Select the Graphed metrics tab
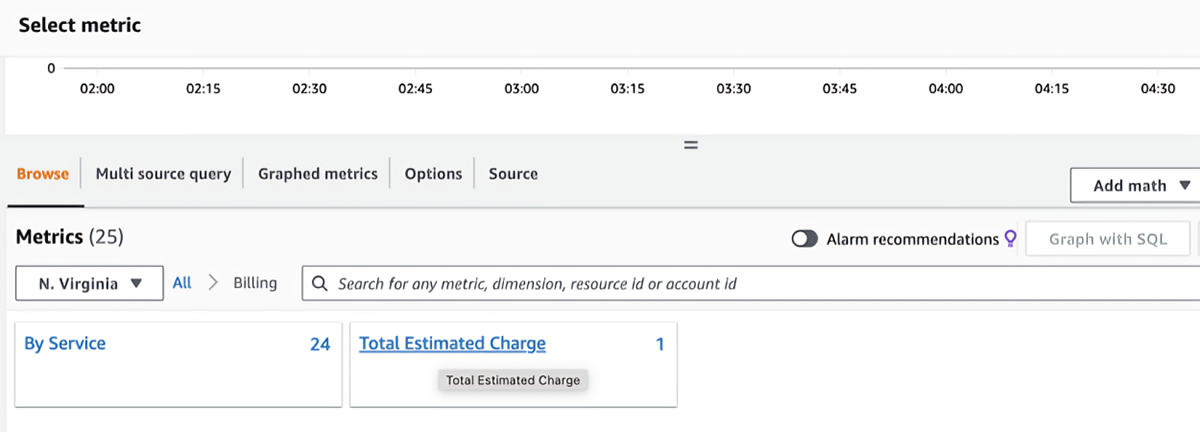Image resolution: width=1200 pixels, height=432 pixels. (318, 174)
